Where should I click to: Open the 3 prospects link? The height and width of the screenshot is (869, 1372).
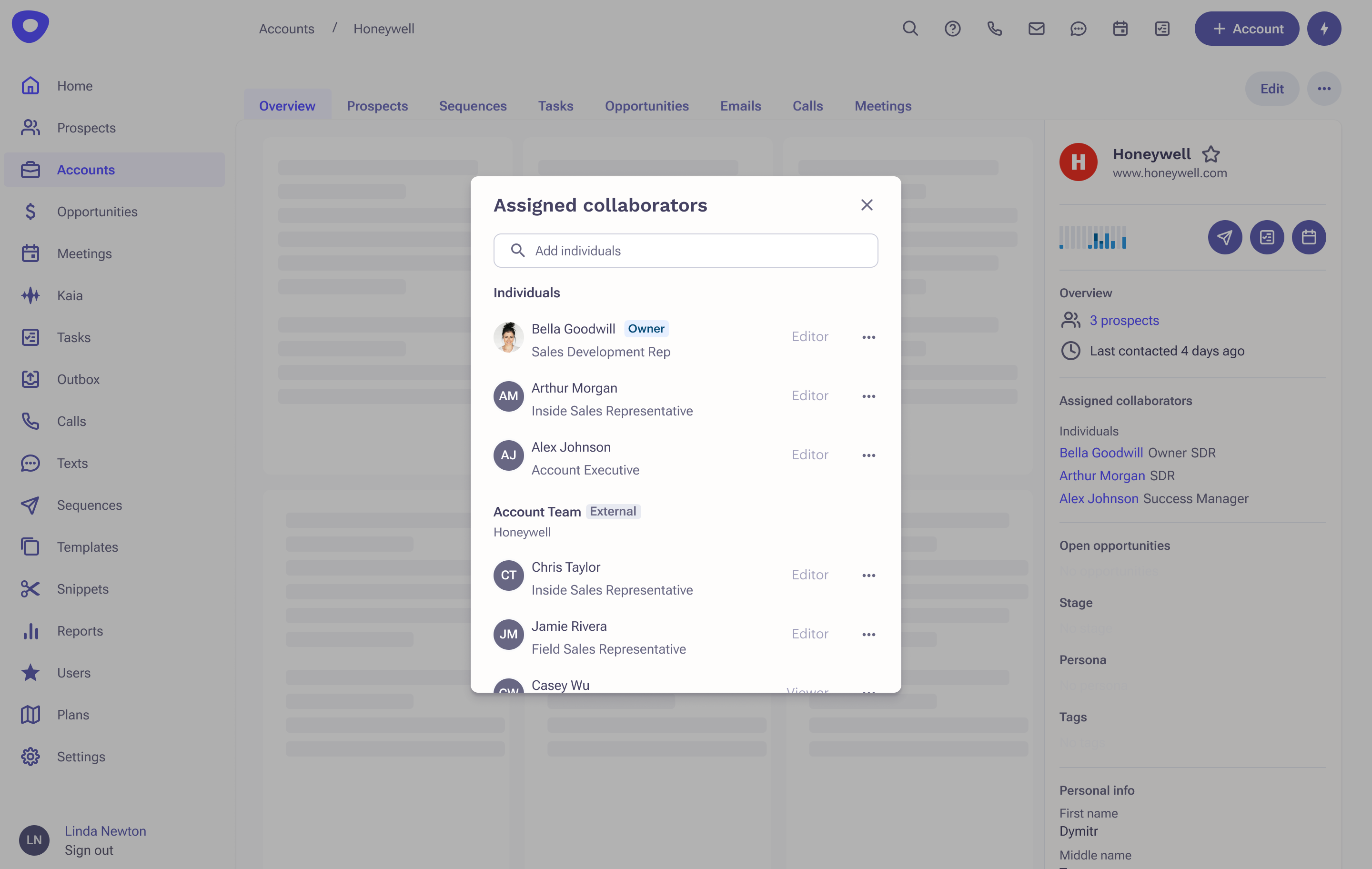click(1124, 320)
